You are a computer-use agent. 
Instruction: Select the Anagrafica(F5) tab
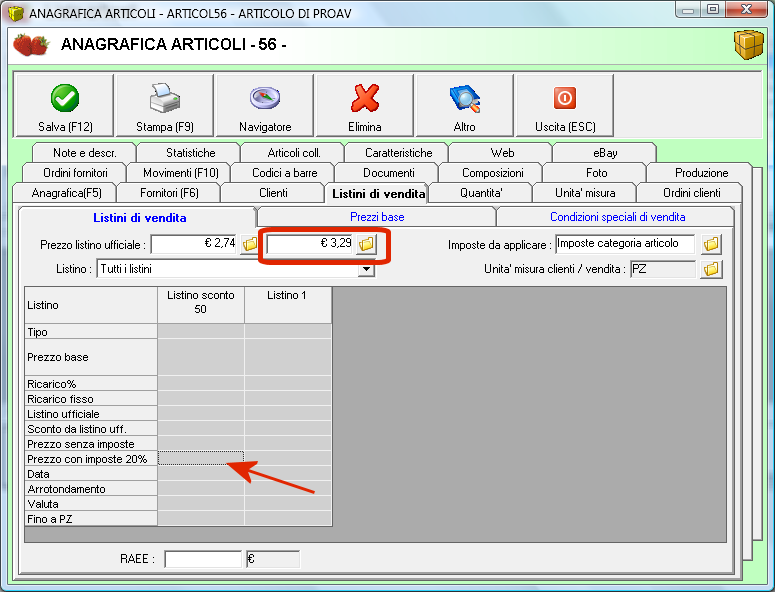[66, 193]
